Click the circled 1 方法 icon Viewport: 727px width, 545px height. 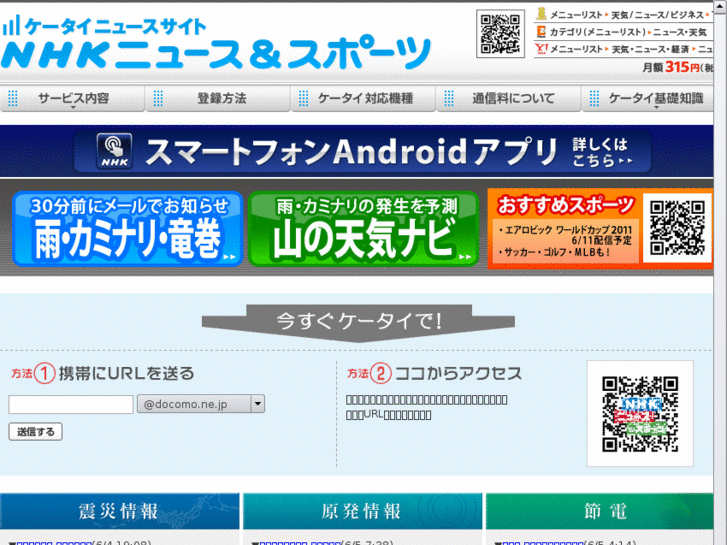(x=45, y=373)
